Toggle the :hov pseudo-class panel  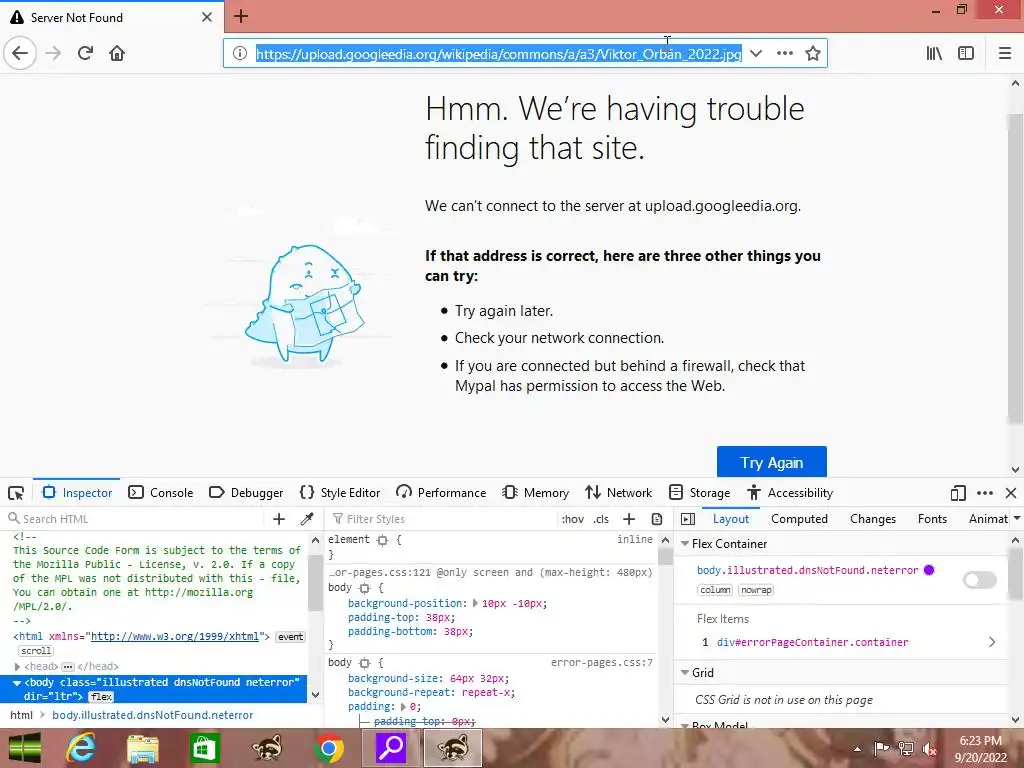click(572, 519)
